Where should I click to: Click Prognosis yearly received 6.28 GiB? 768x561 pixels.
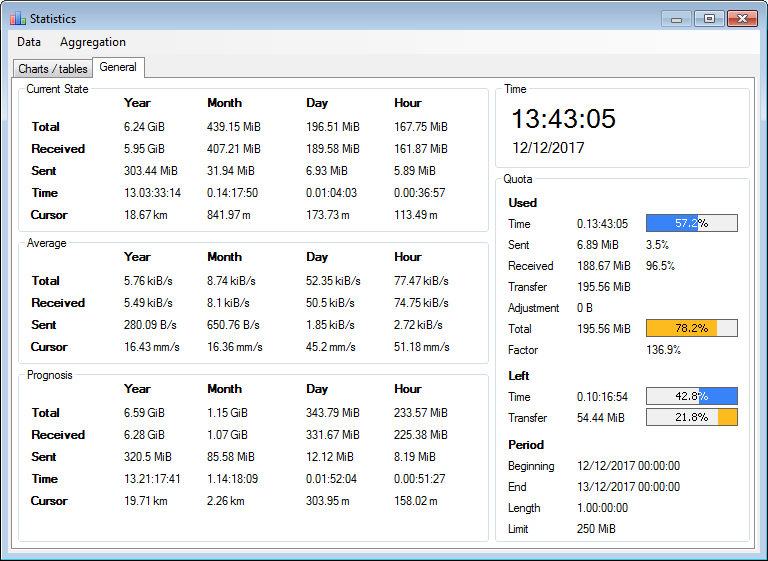point(144,435)
